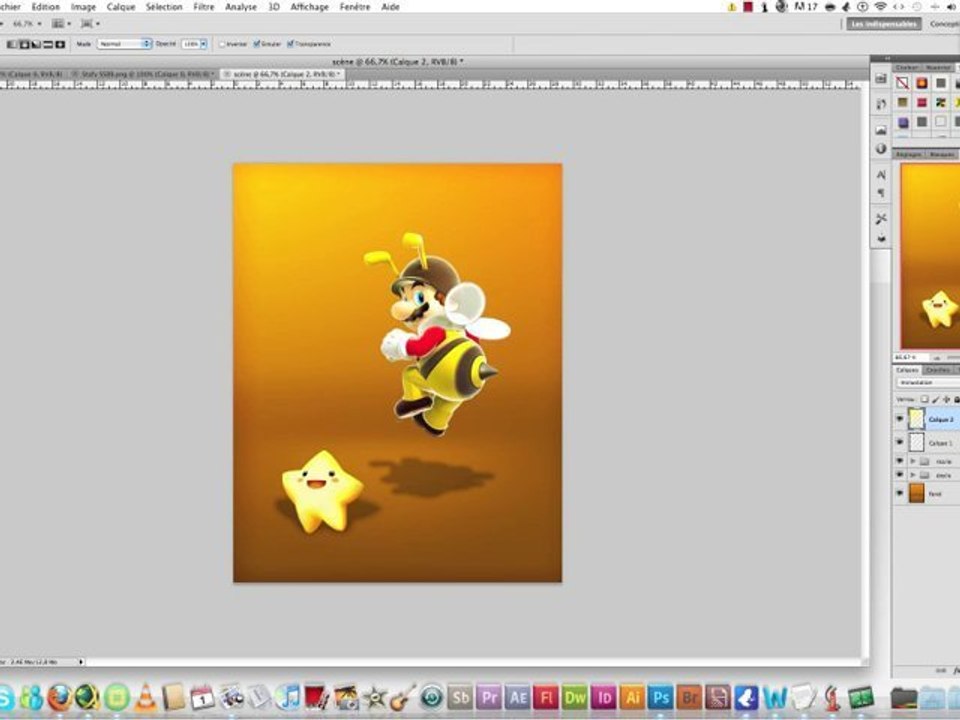This screenshot has width=960, height=720.
Task: Open GarageBand from the Dock
Action: 403,697
